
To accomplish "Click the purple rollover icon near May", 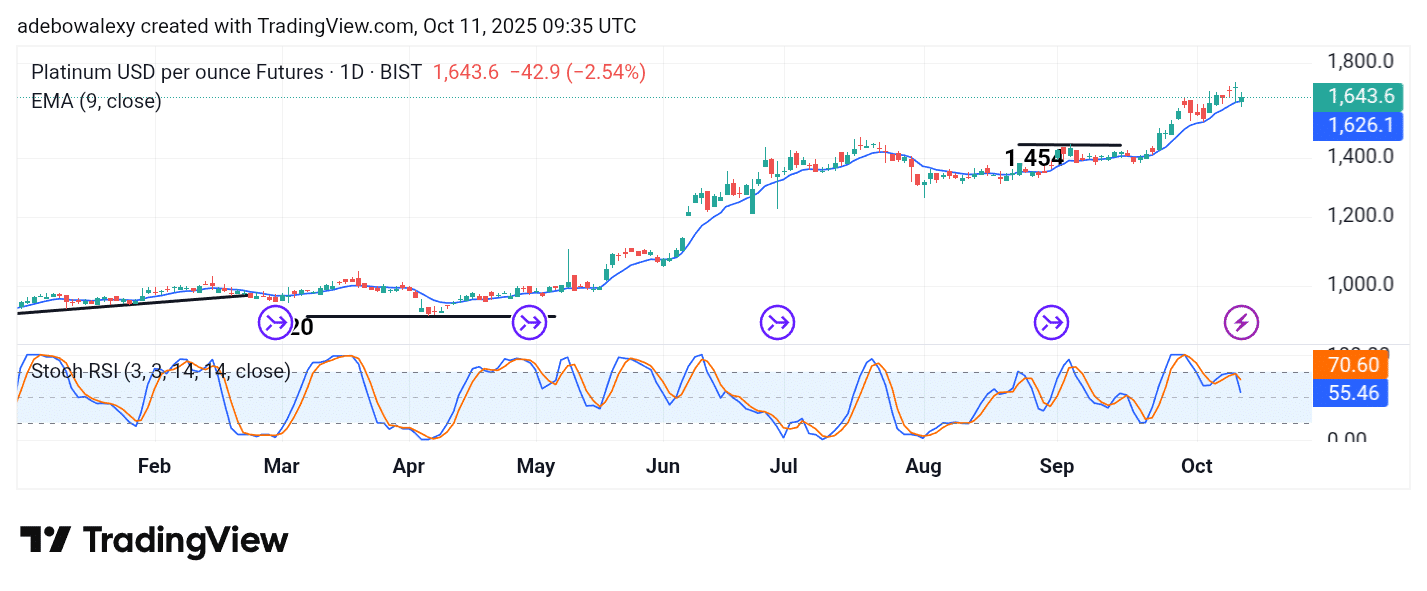I will click(529, 323).
